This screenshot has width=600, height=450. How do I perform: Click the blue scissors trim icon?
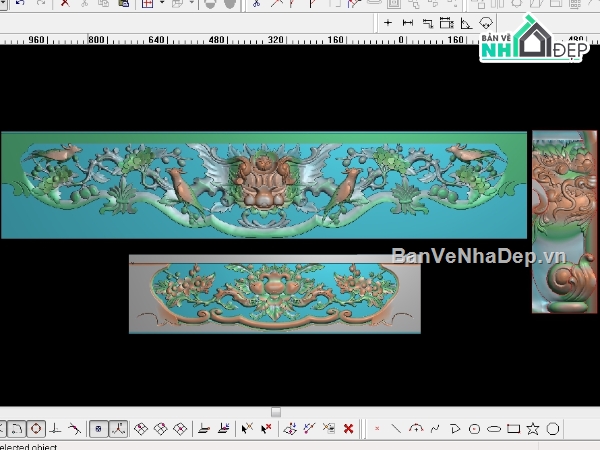256,4
